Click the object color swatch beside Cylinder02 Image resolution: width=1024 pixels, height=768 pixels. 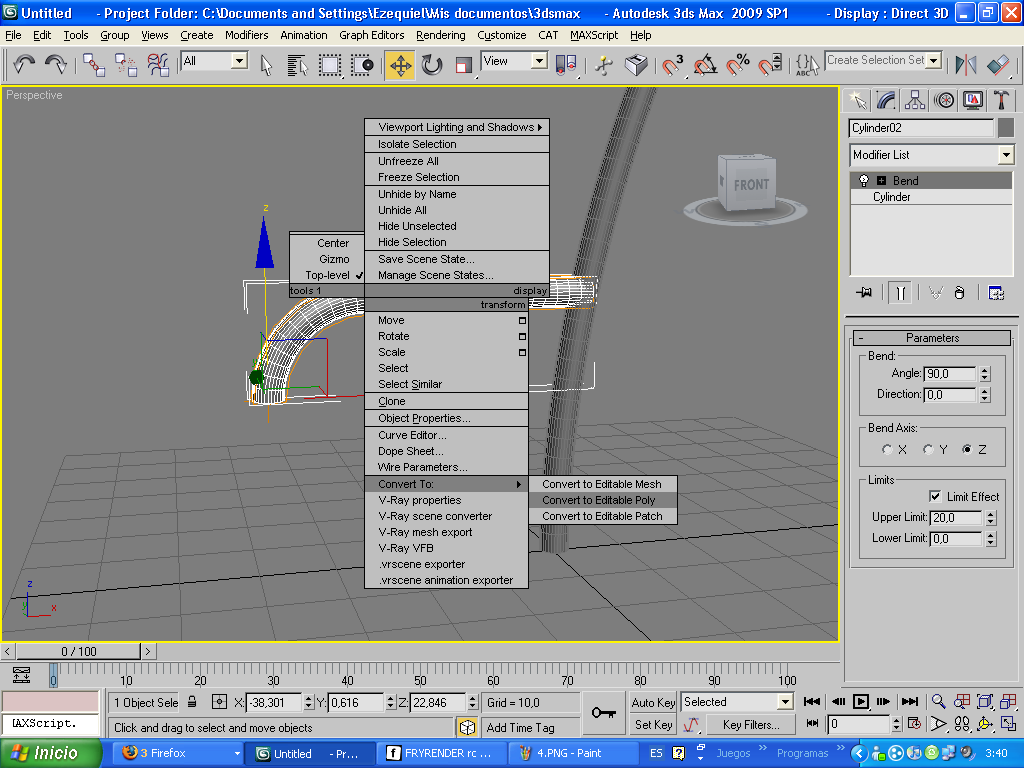[x=1006, y=127]
